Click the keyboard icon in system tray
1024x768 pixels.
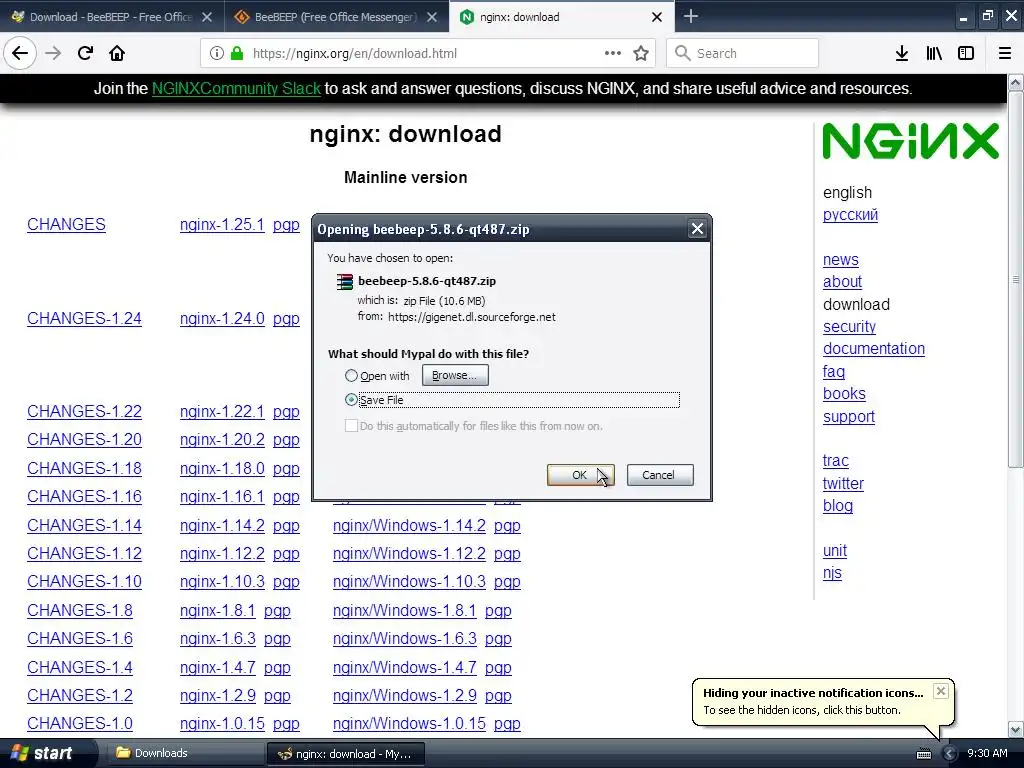click(x=923, y=754)
